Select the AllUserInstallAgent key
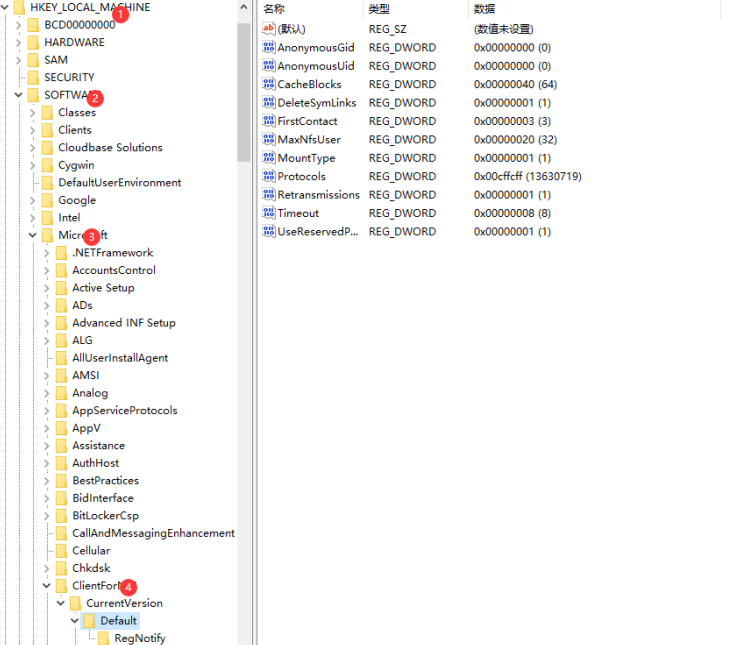 point(120,358)
